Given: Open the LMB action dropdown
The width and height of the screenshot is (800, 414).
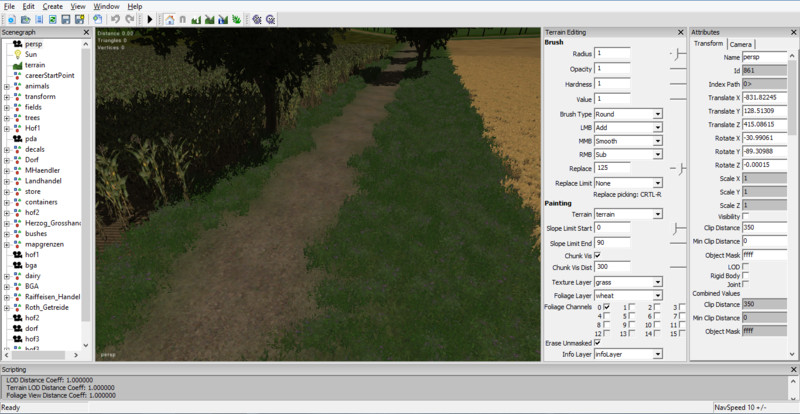Looking at the screenshot, I should [x=628, y=127].
